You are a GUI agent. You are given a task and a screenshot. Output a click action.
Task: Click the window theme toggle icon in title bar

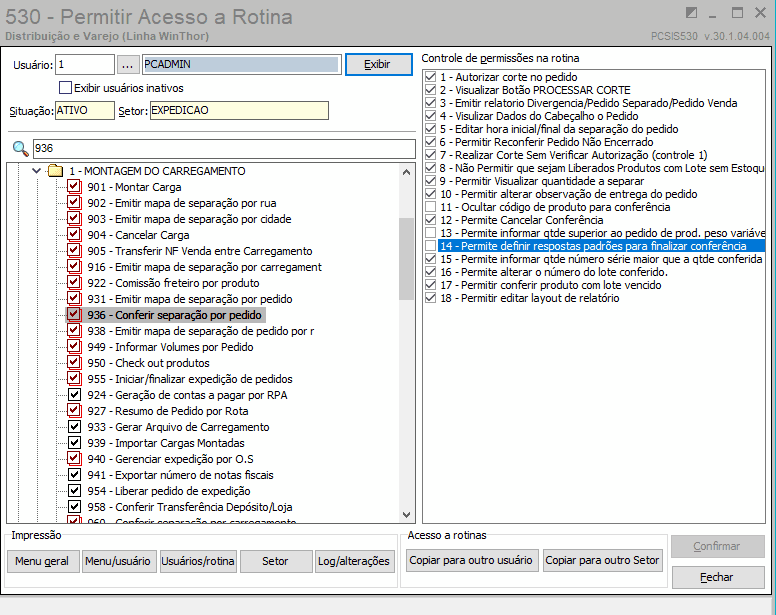pyautogui.click(x=691, y=13)
